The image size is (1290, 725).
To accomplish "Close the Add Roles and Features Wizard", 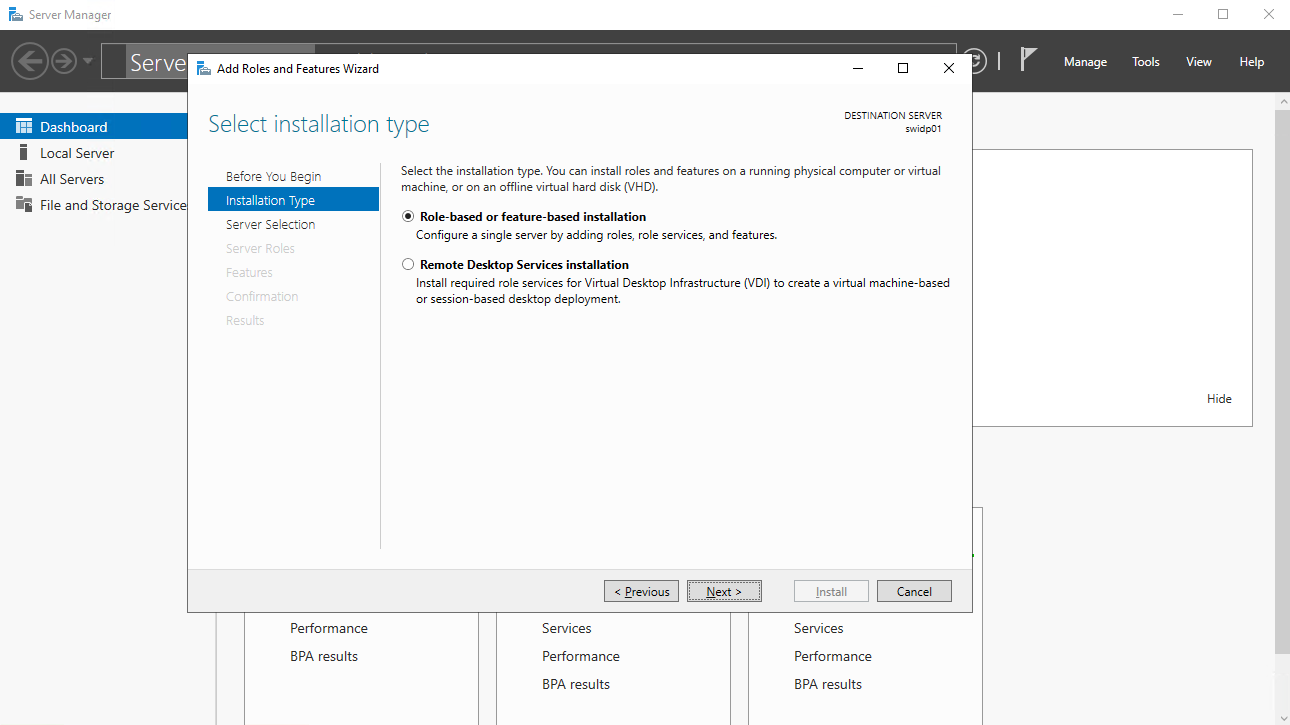I will point(949,69).
